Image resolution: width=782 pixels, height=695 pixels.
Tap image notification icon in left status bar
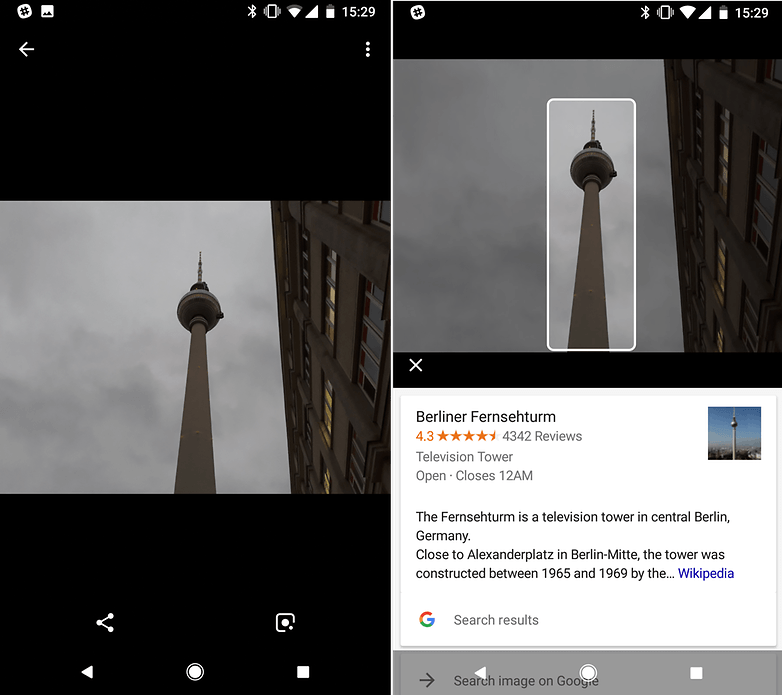[47, 11]
